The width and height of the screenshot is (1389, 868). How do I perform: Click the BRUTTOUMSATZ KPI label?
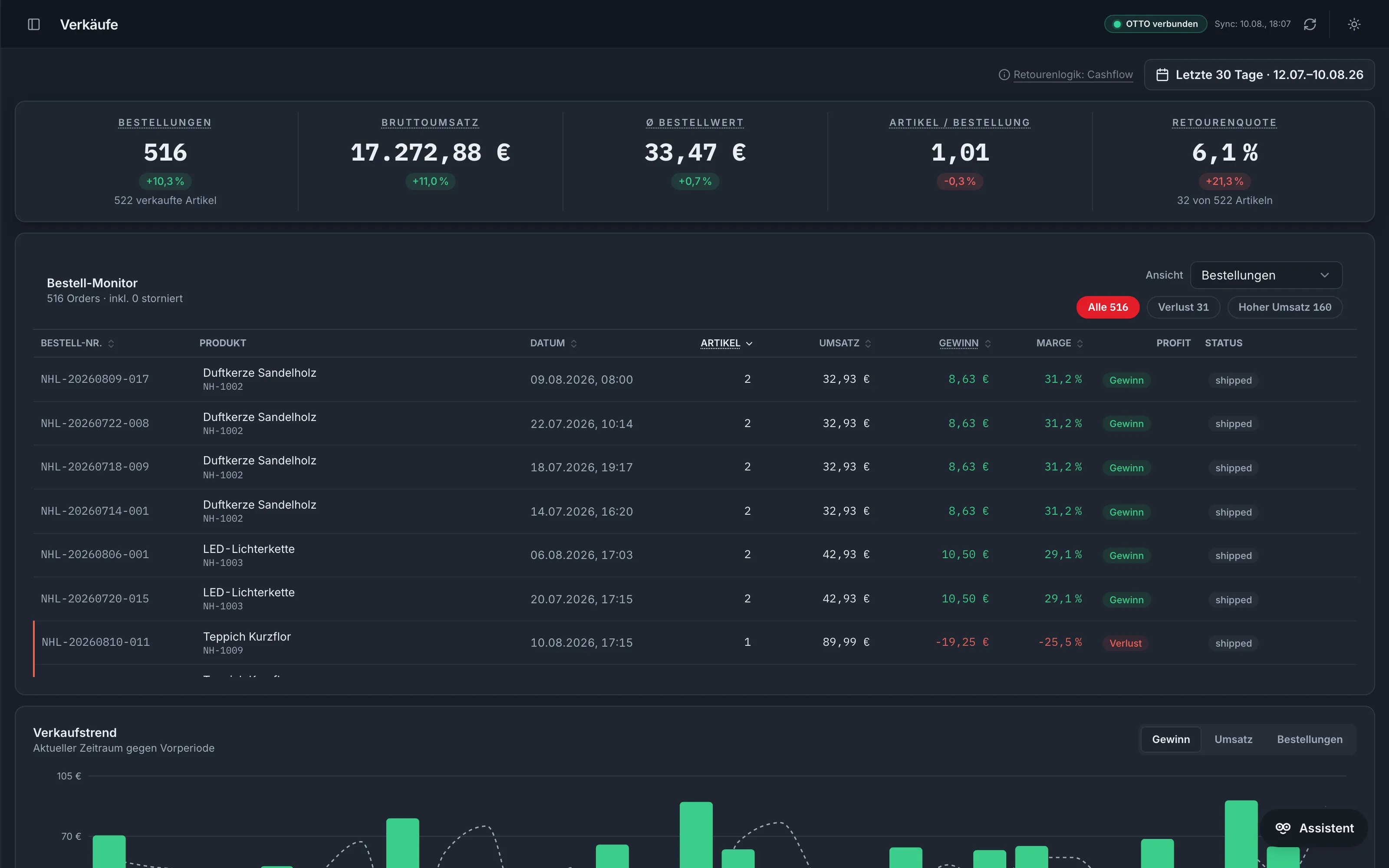click(430, 122)
